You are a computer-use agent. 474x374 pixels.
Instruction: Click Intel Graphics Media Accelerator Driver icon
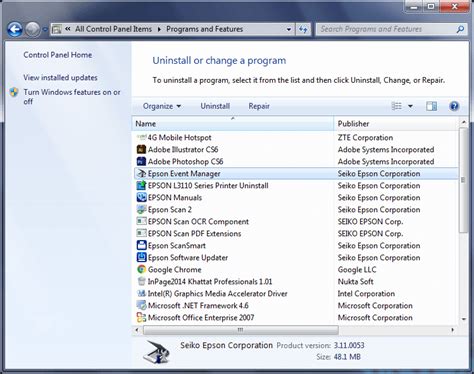[x=141, y=293]
